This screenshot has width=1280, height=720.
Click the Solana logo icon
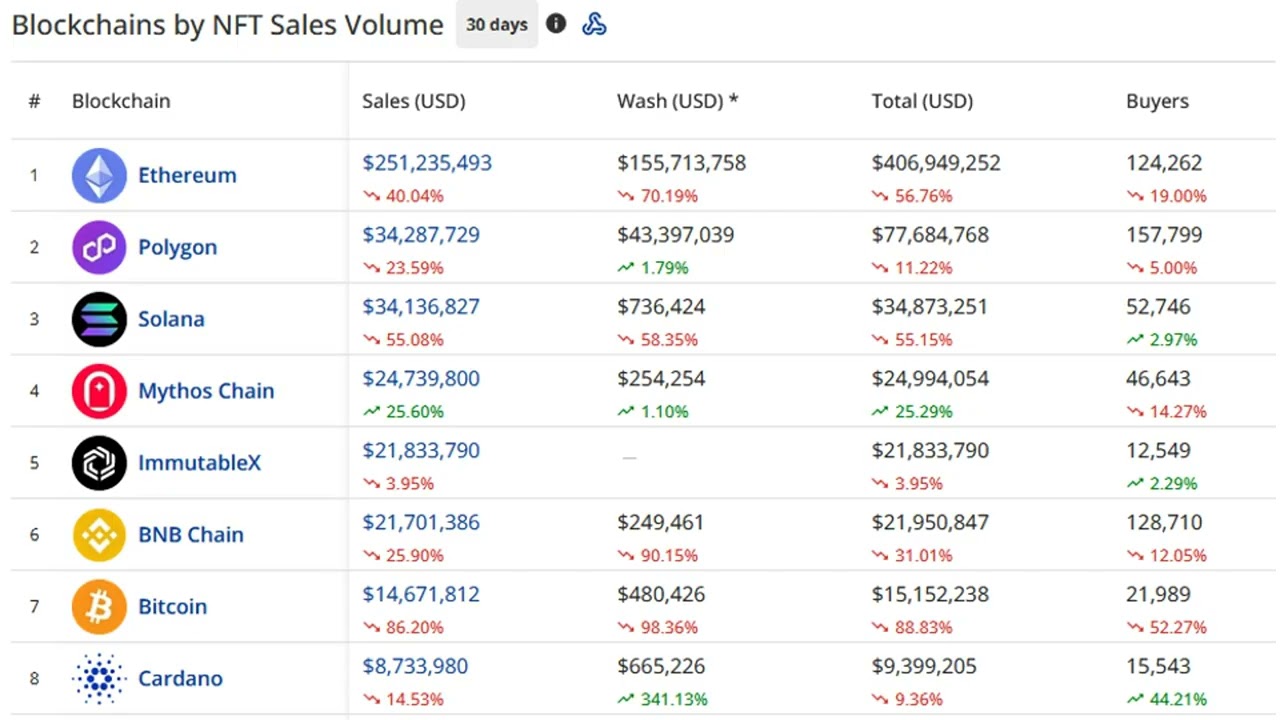tap(99, 319)
